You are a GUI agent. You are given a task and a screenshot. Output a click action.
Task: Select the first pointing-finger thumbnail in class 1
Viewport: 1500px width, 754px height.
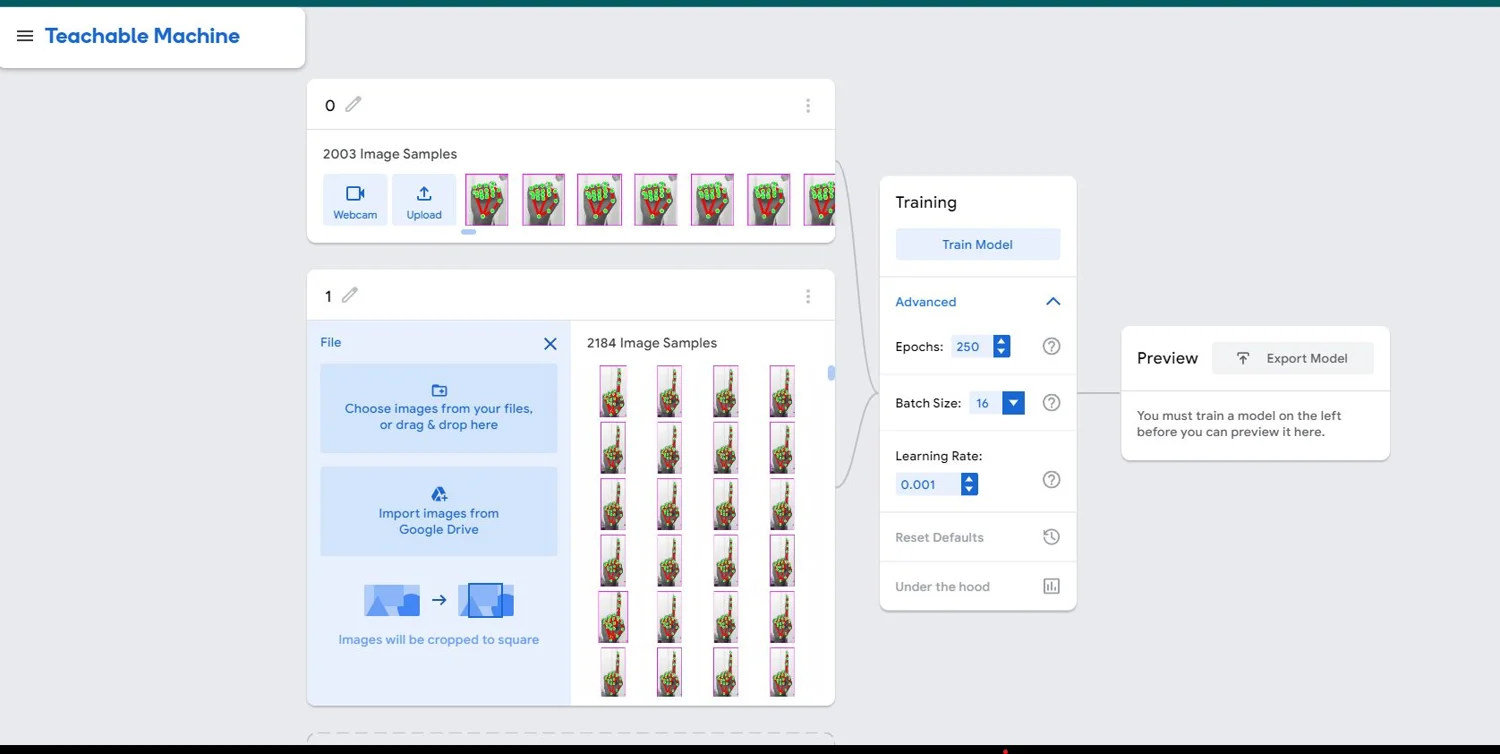pyautogui.click(x=613, y=391)
